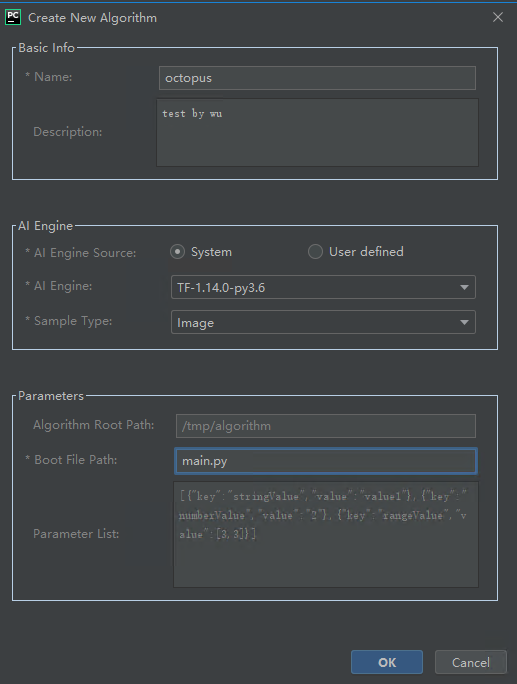The image size is (517, 684).
Task: Select the User defined radio button
Action: (315, 252)
